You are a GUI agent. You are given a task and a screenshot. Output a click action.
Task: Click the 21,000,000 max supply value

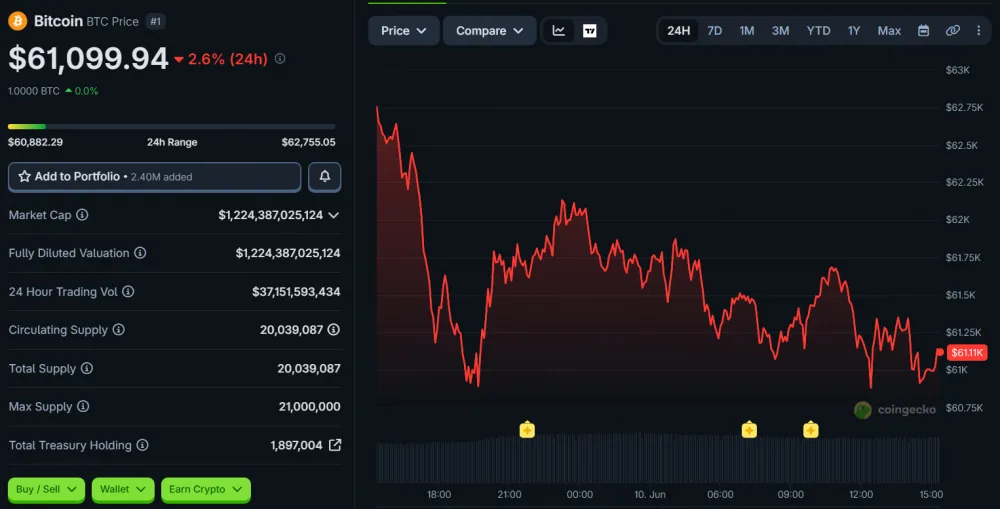[x=309, y=406]
